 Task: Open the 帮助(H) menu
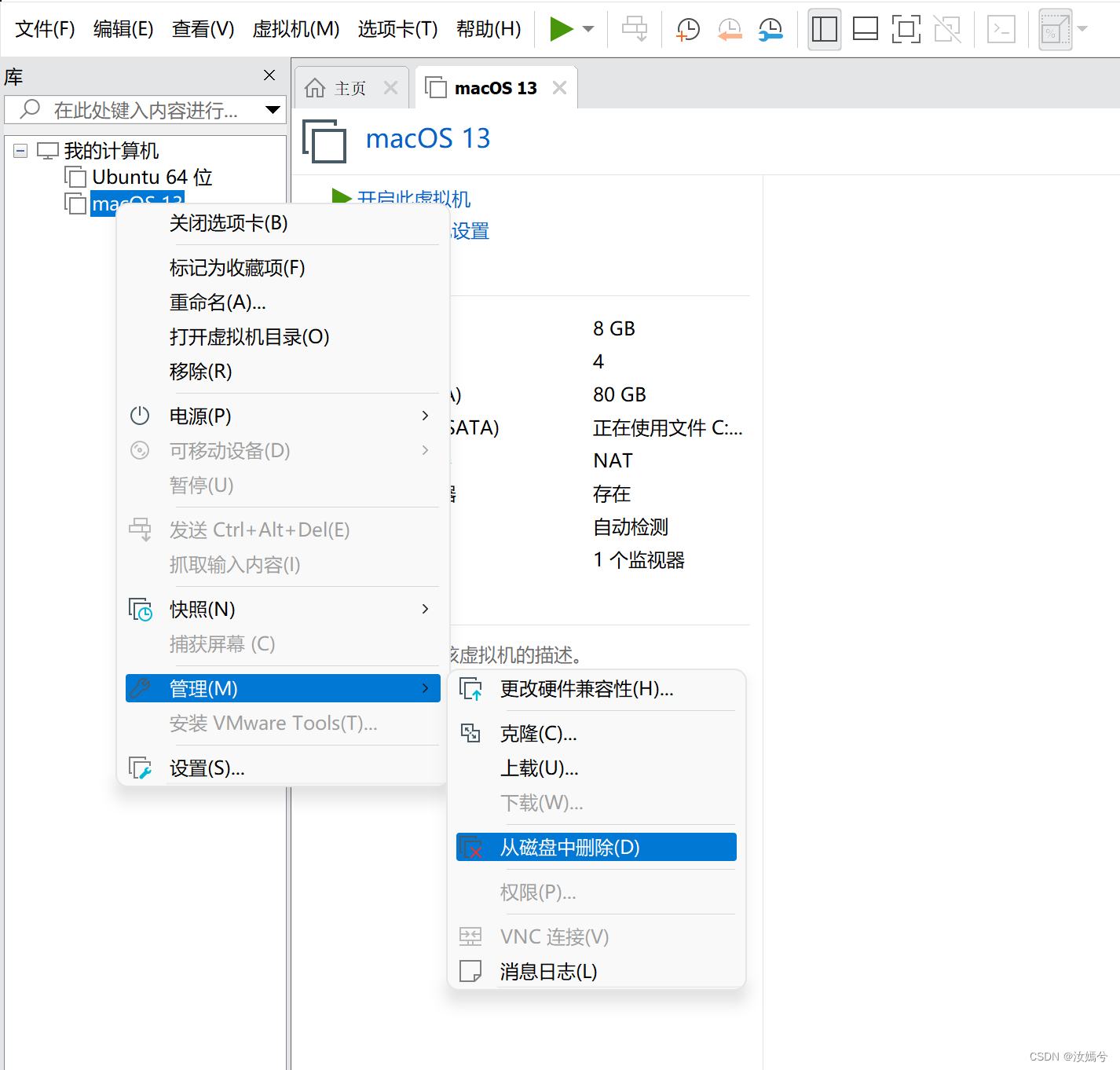pyautogui.click(x=489, y=29)
